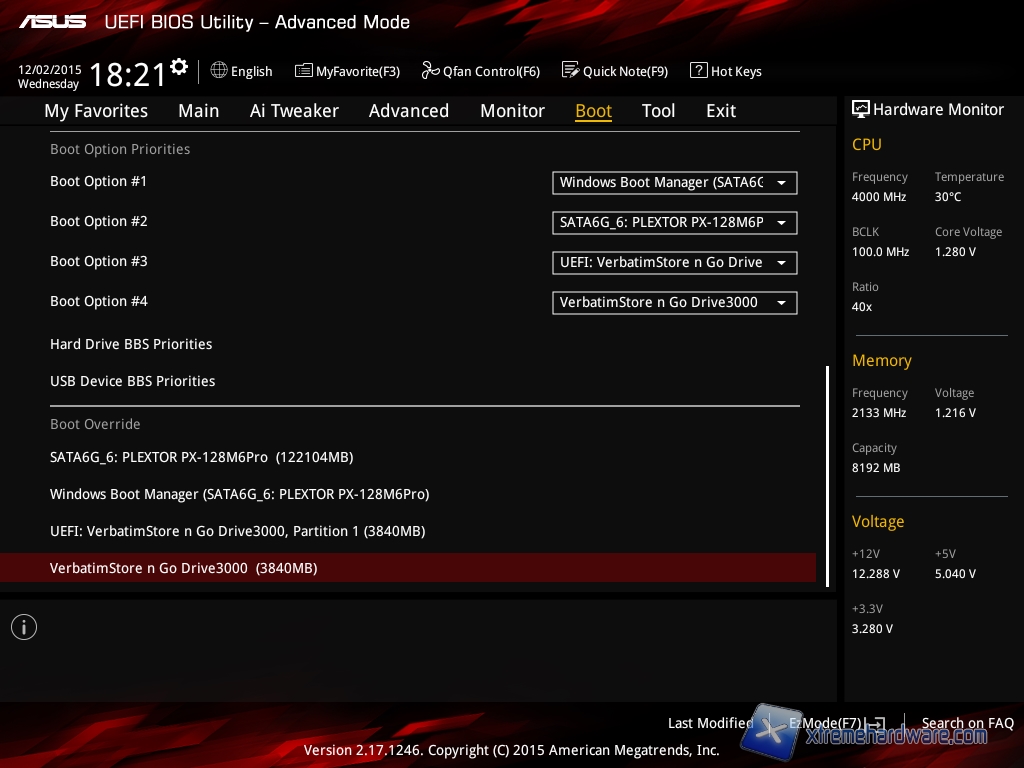
Task: Open Hard Drive BBS Priorities
Action: [131, 344]
